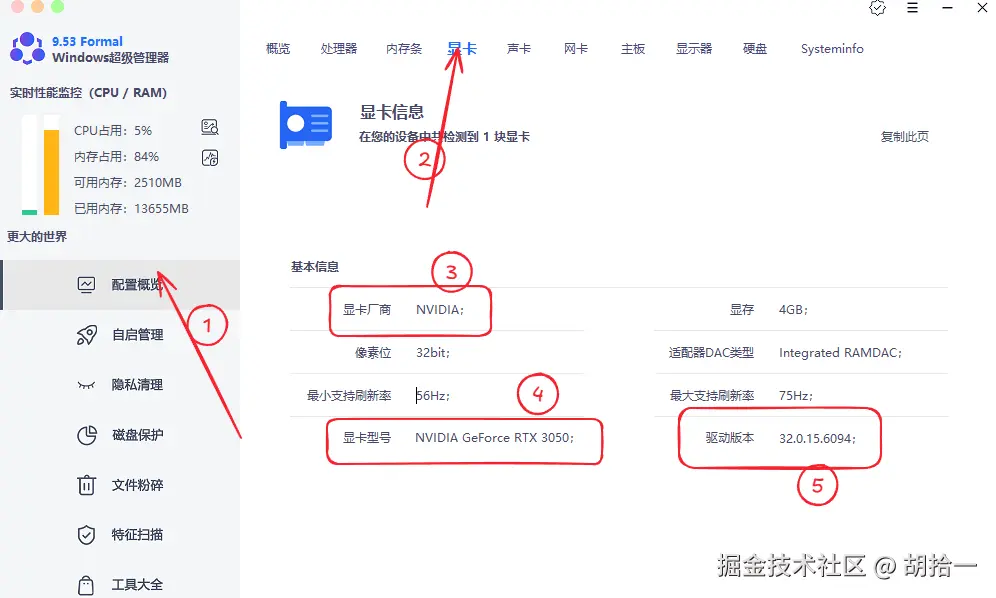Open the badge settings icon in title bar

pos(877,8)
